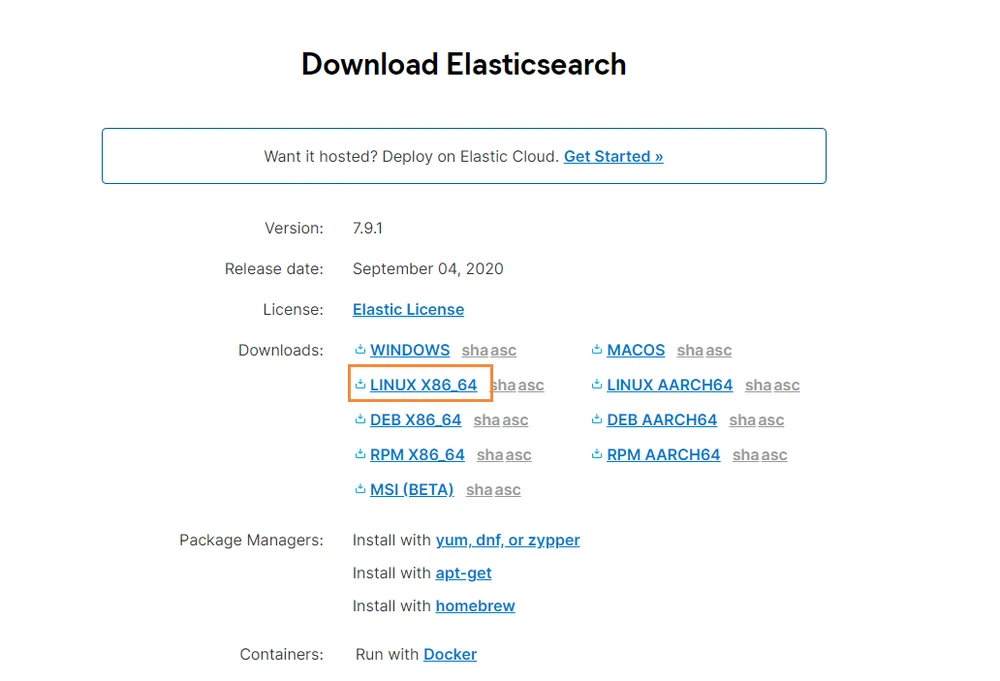Viewport: 1000px width, 681px height.
Task: Open the Elastic License link
Action: [x=408, y=309]
